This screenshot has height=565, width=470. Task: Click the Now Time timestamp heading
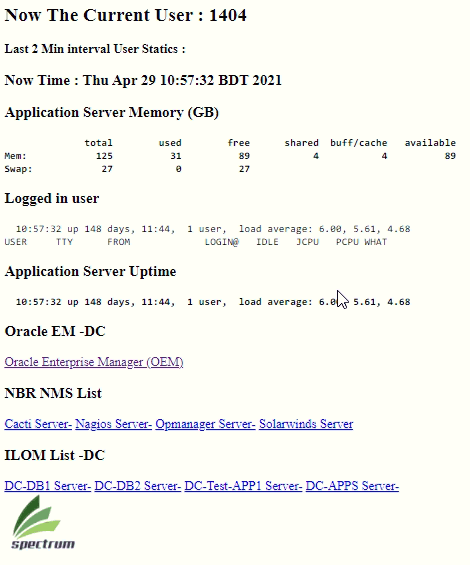pyautogui.click(x=143, y=80)
